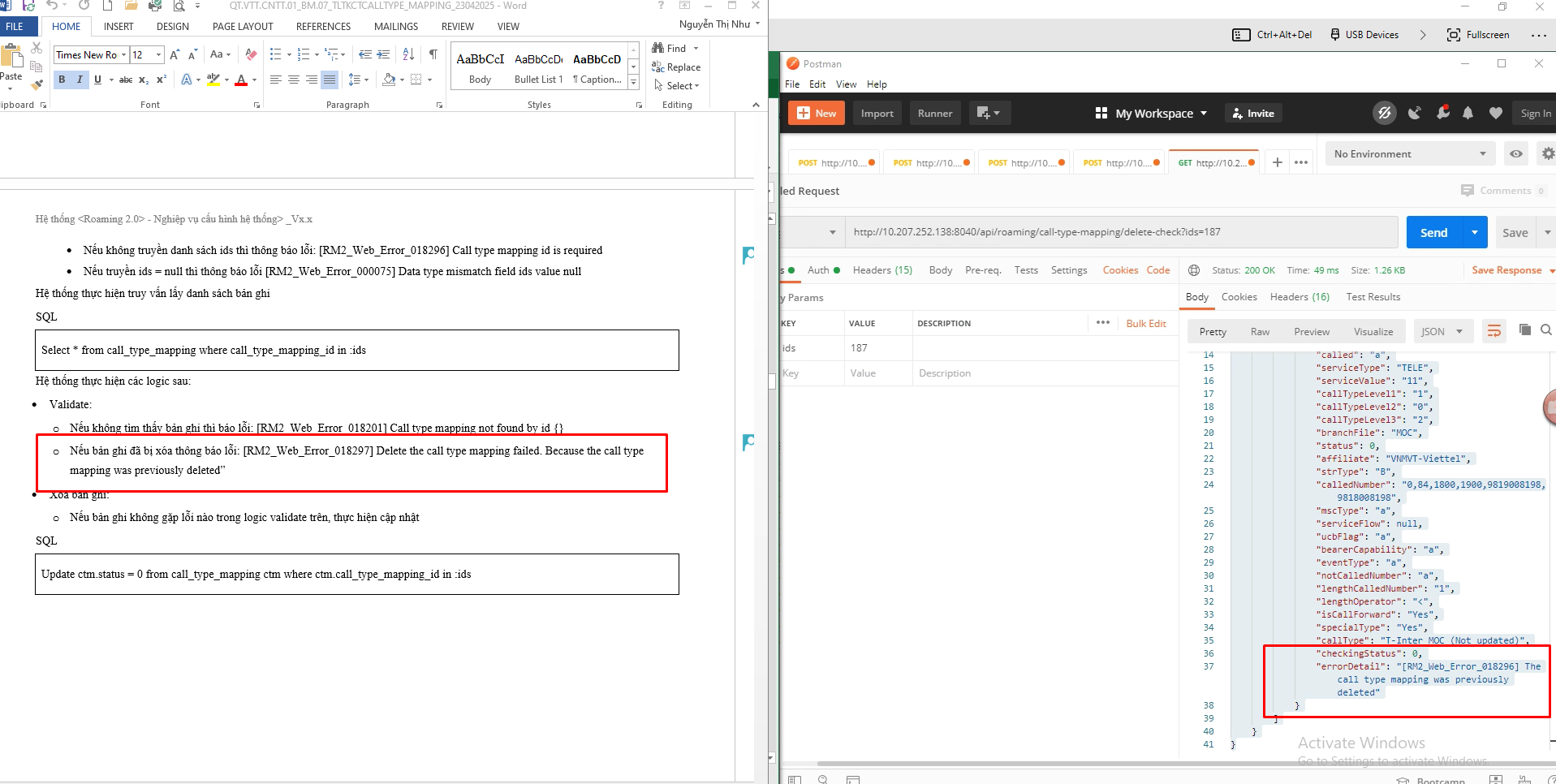Click the Postman heart icon
The image size is (1556, 784).
(x=1495, y=114)
